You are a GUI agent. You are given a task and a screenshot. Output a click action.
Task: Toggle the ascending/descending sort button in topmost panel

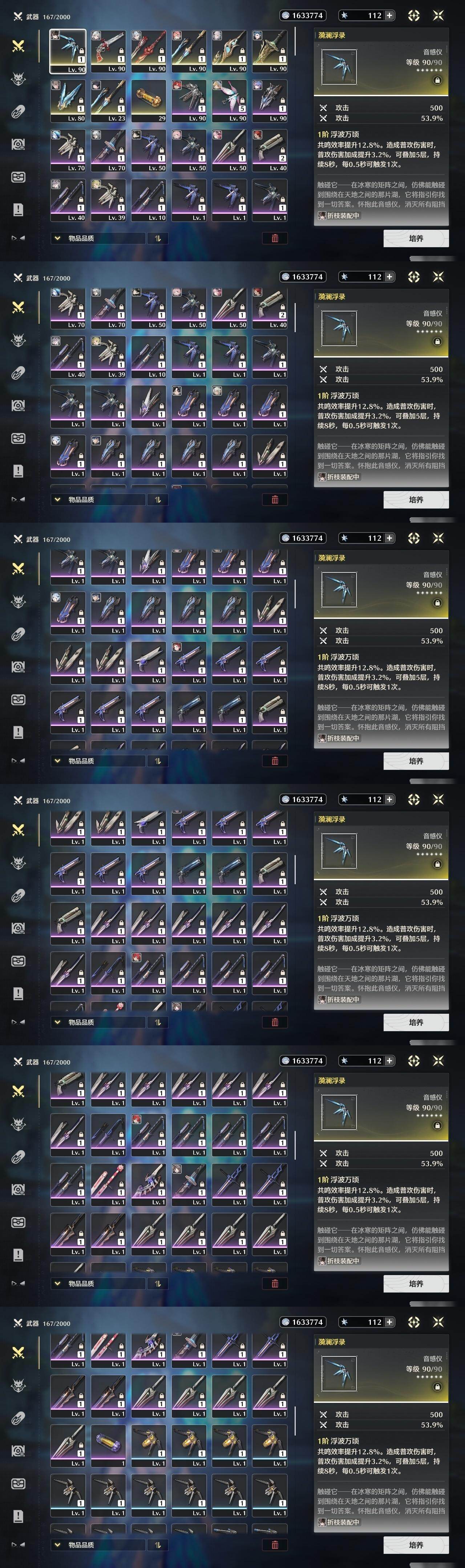157,238
